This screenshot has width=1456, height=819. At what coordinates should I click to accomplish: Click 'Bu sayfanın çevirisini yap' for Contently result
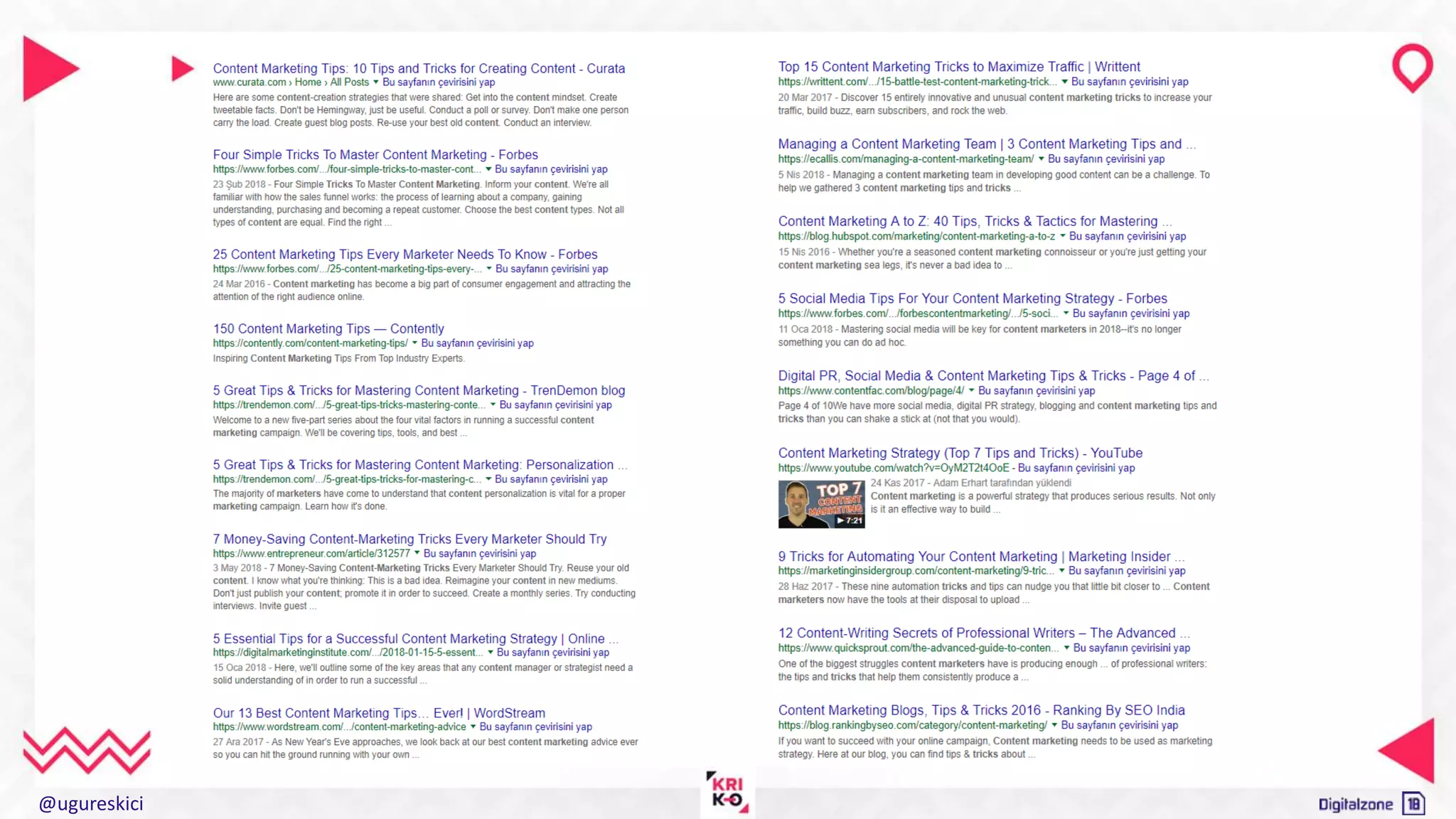click(x=477, y=343)
